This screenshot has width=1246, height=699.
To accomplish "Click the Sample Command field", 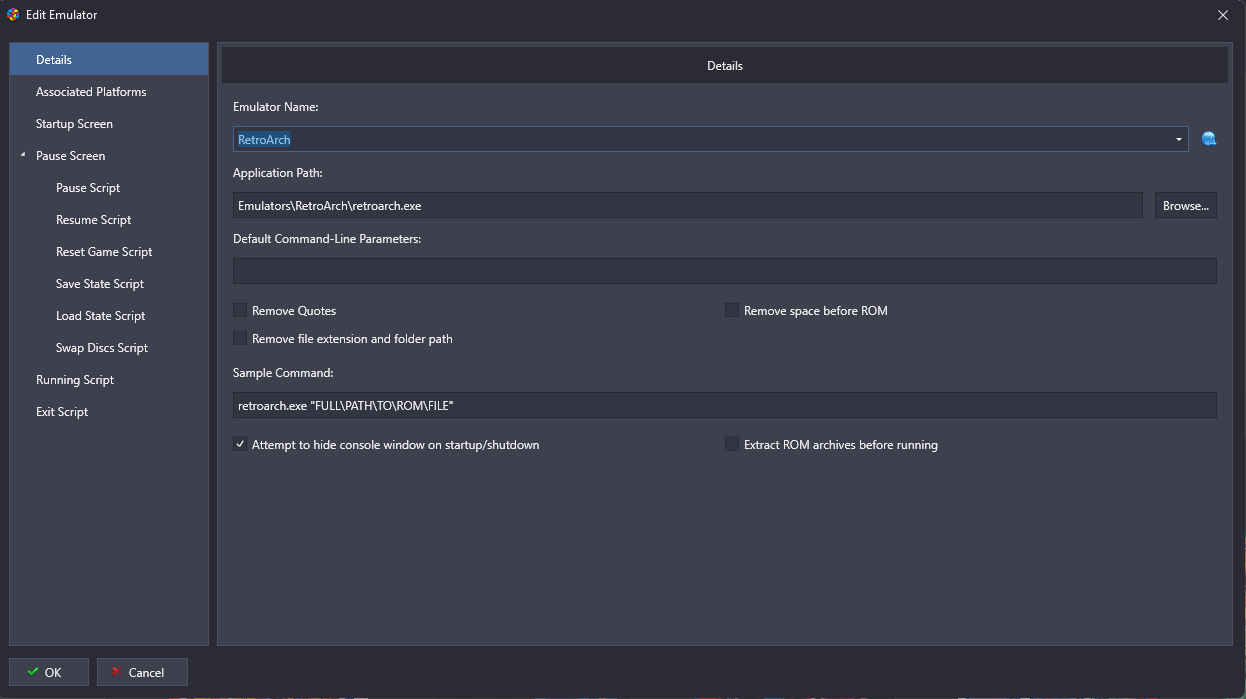I will point(725,405).
